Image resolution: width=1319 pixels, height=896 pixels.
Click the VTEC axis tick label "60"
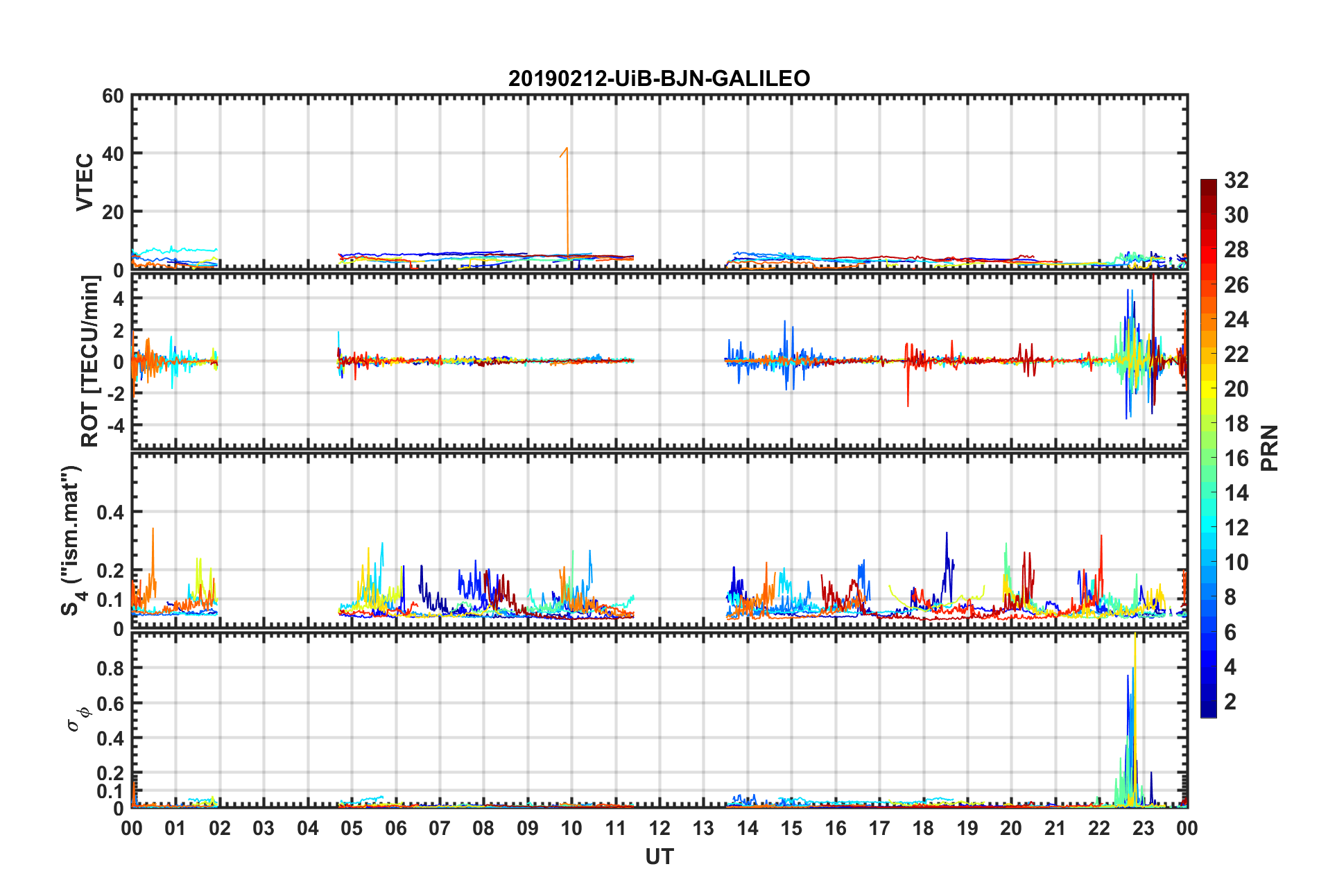click(112, 96)
